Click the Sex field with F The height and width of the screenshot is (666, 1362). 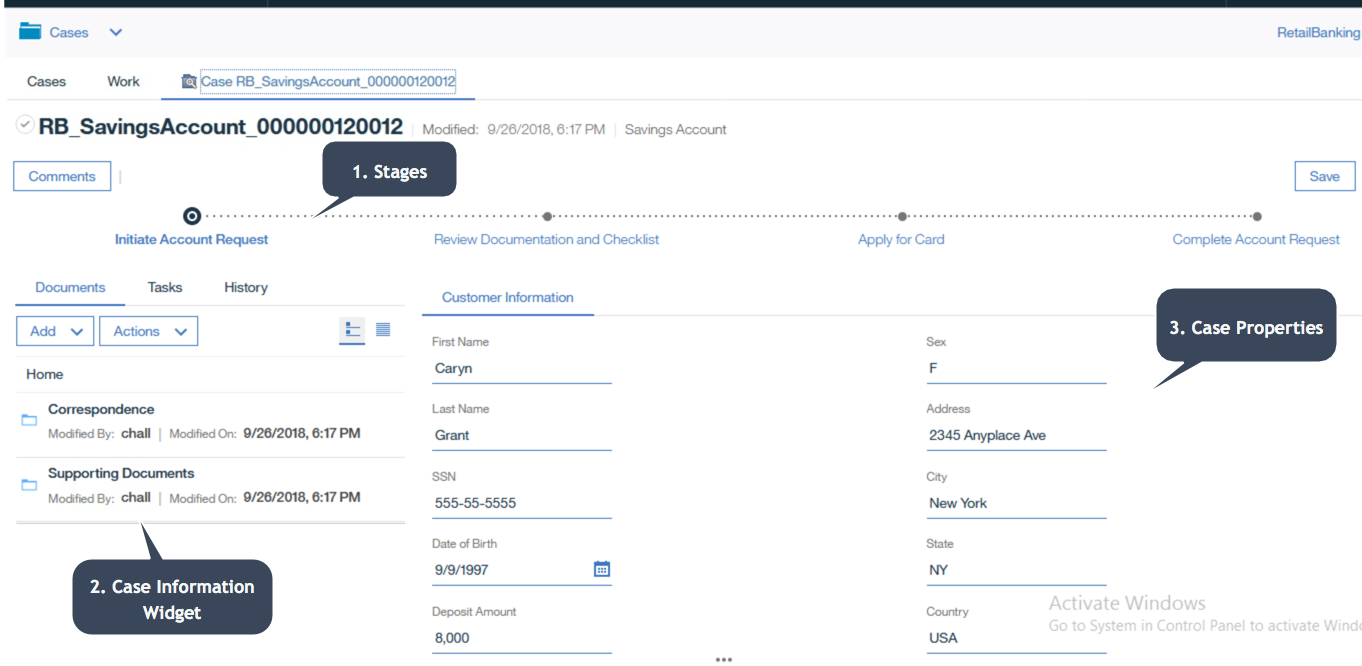click(x=1016, y=369)
